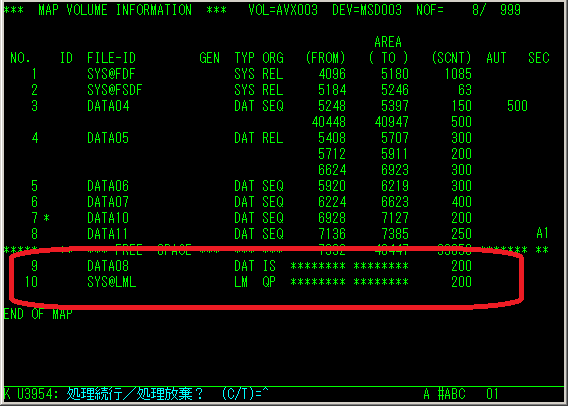This screenshot has height=406, width=568.
Task: Click the sector count value 400
Action: click(x=462, y=202)
